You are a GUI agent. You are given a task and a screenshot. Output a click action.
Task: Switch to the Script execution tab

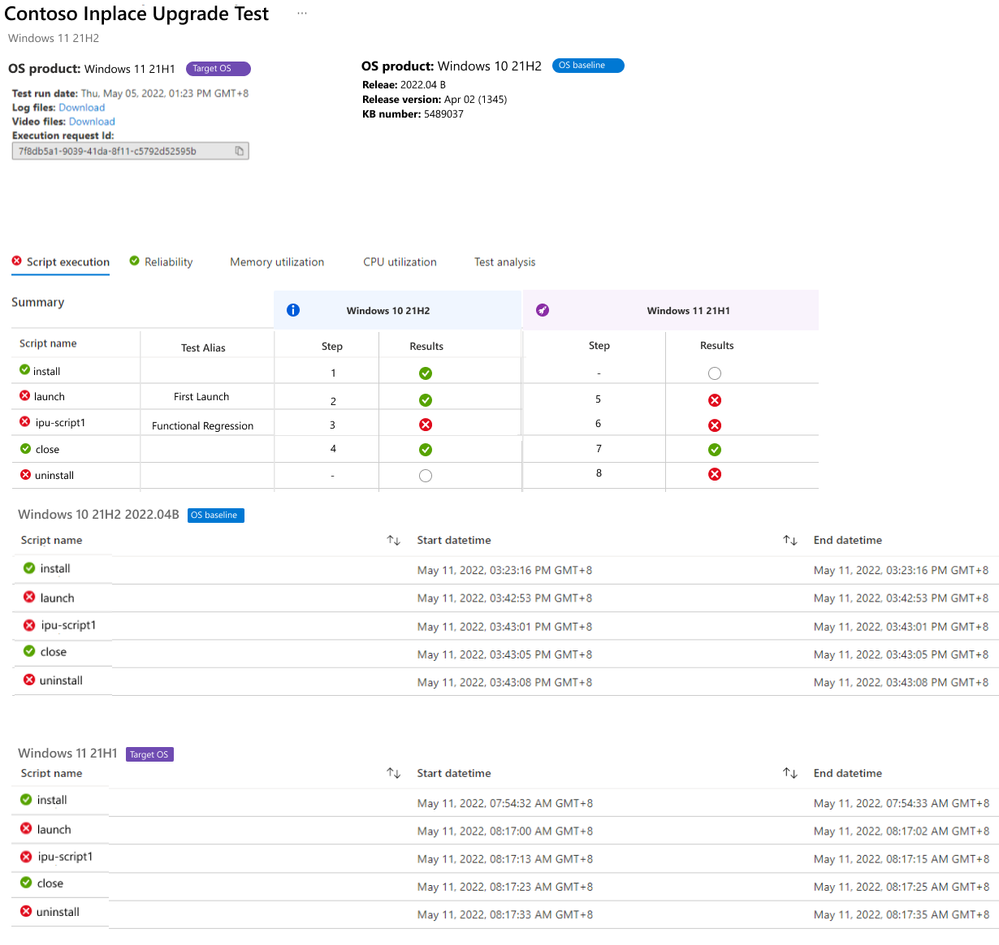61,262
